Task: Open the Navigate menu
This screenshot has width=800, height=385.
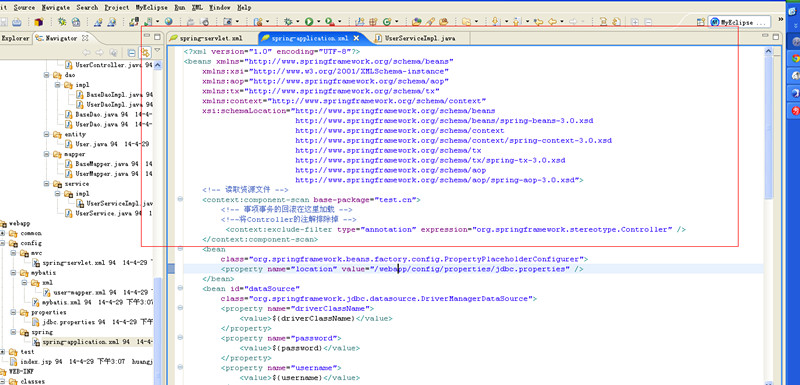Action: [56, 8]
